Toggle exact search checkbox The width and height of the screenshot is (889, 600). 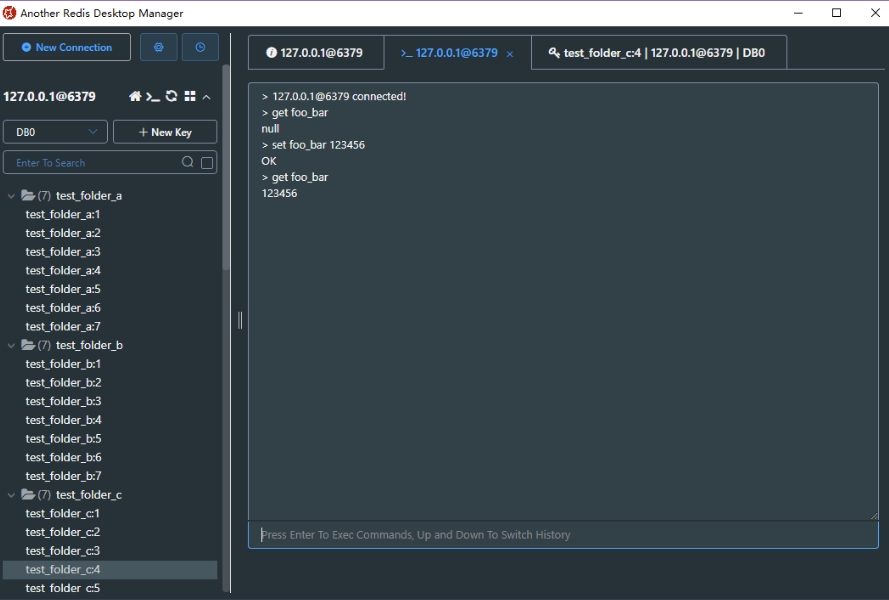click(x=207, y=163)
